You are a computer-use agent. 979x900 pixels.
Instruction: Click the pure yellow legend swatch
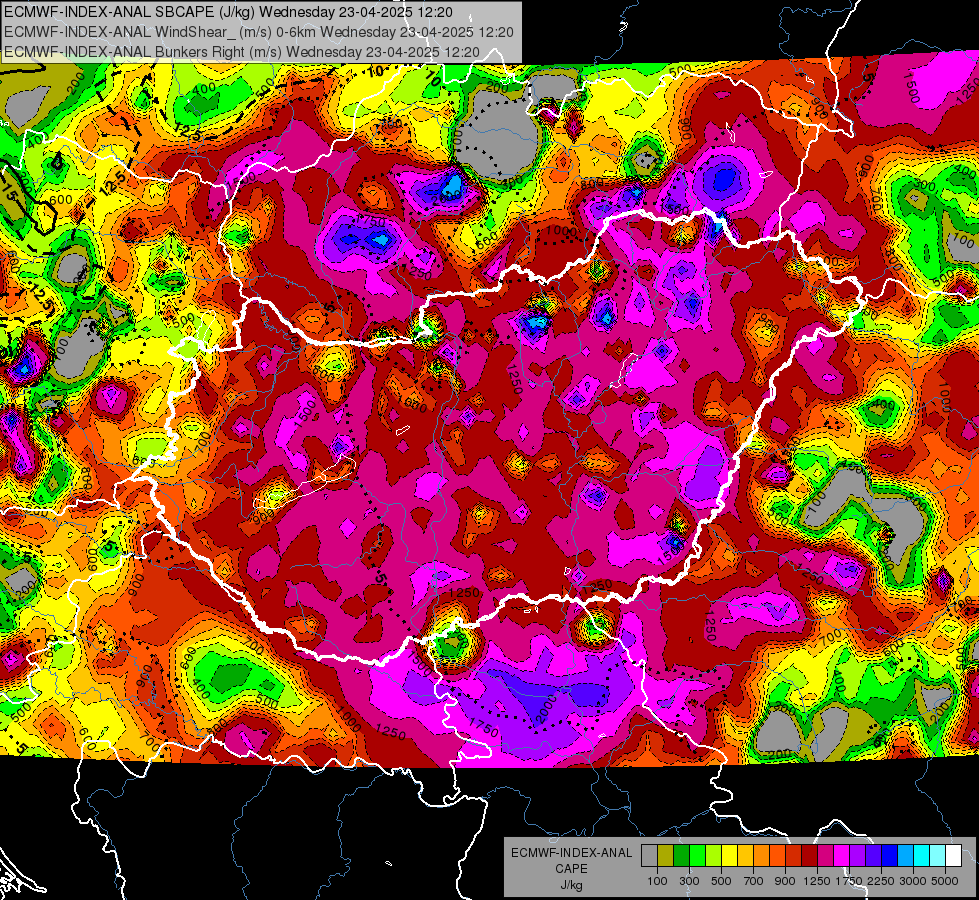coord(729,856)
